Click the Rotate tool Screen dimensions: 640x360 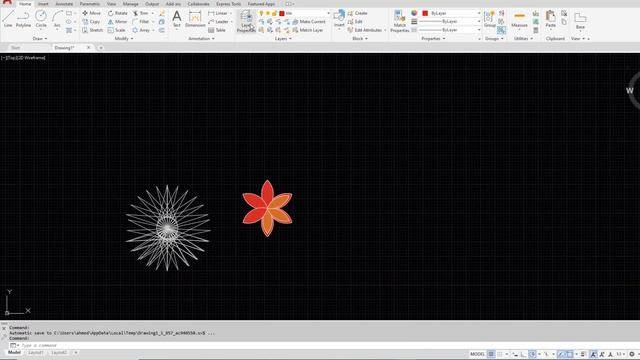point(118,13)
